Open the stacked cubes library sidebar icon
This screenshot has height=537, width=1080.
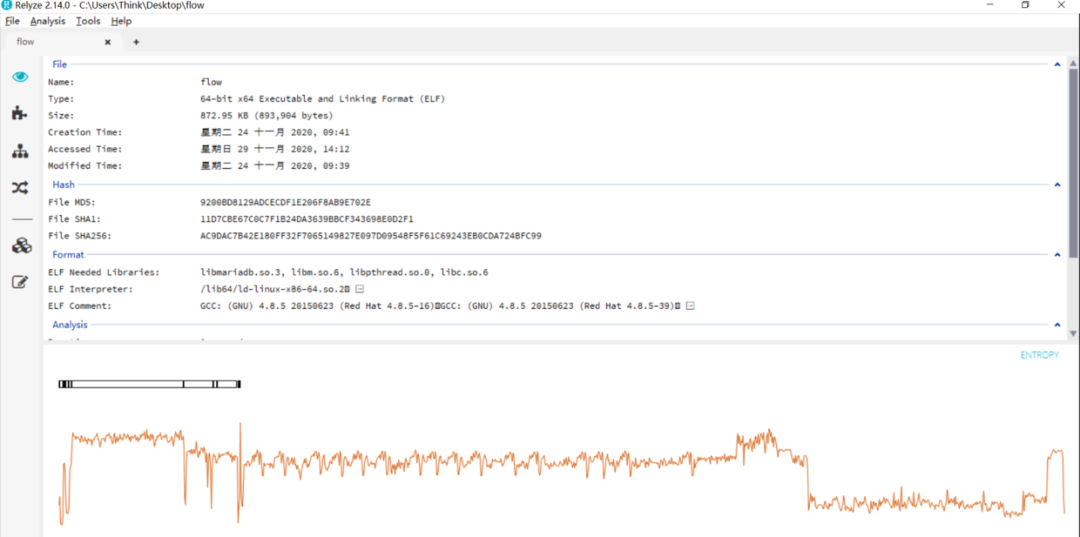(20, 246)
